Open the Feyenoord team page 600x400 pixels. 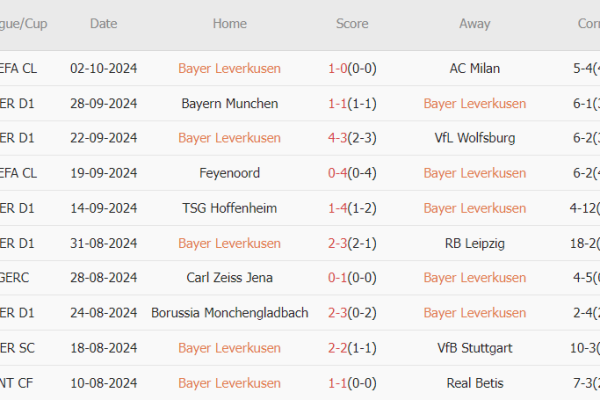click(230, 173)
